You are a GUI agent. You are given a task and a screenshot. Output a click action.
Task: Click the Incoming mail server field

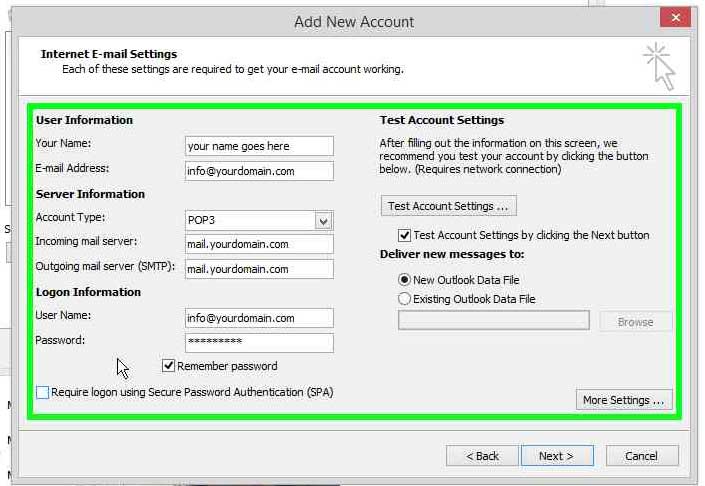point(259,244)
